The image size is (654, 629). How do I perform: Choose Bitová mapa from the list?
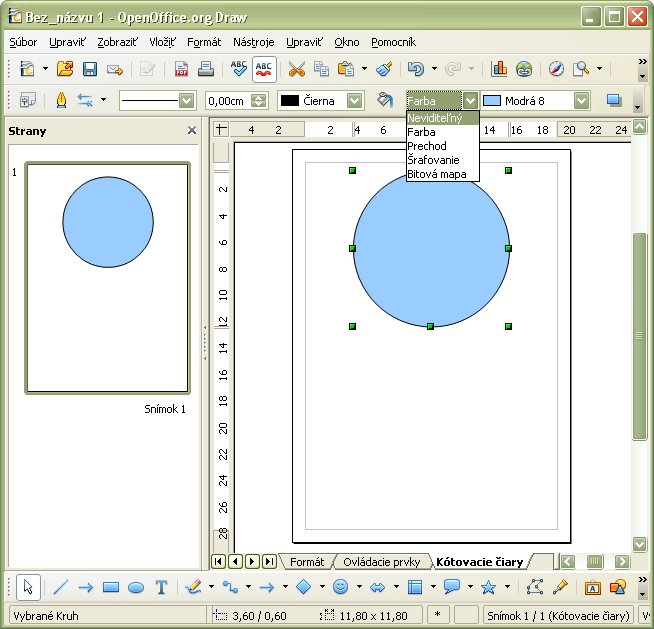click(443, 174)
